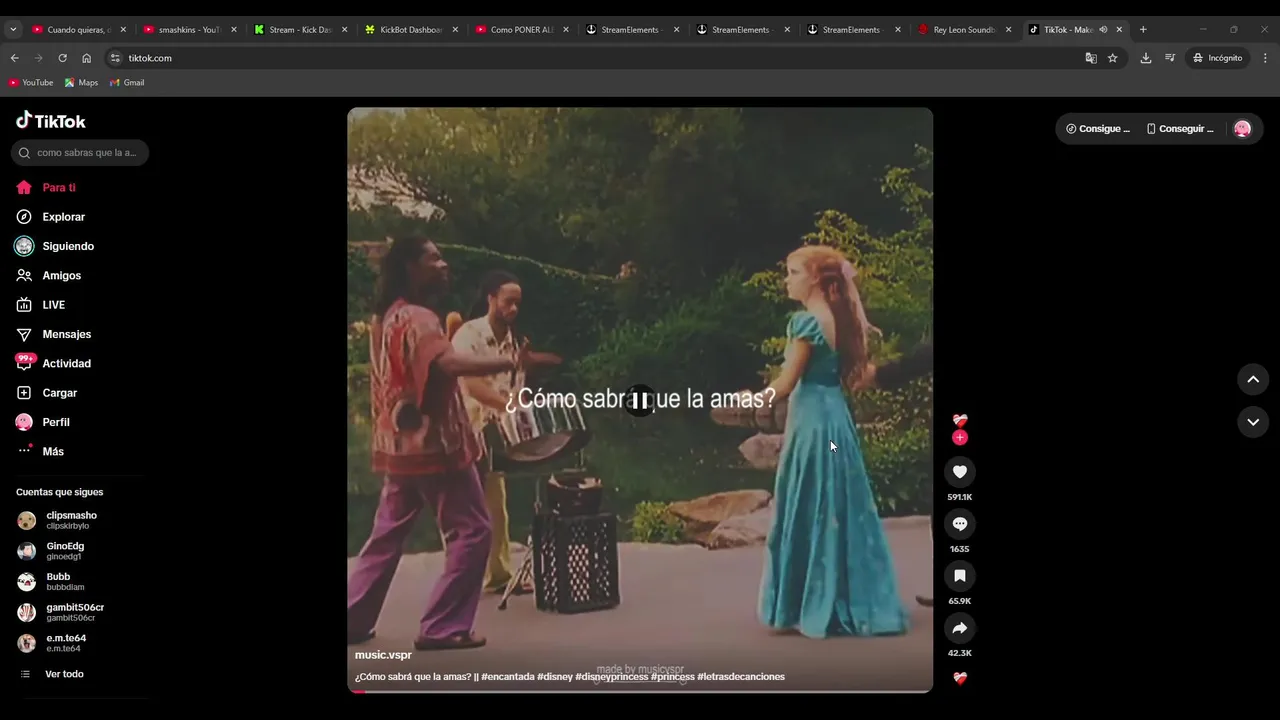
Task: Mute the TikTok tab via speaker icon
Action: coord(1103,30)
